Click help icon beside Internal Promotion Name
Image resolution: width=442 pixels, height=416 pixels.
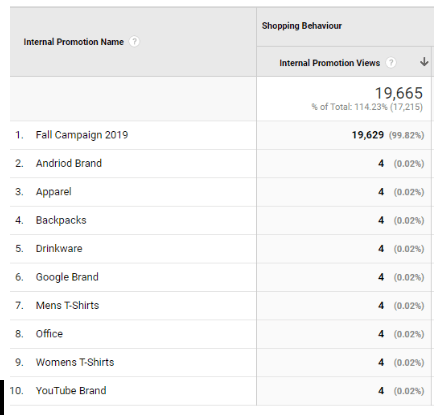click(x=134, y=42)
